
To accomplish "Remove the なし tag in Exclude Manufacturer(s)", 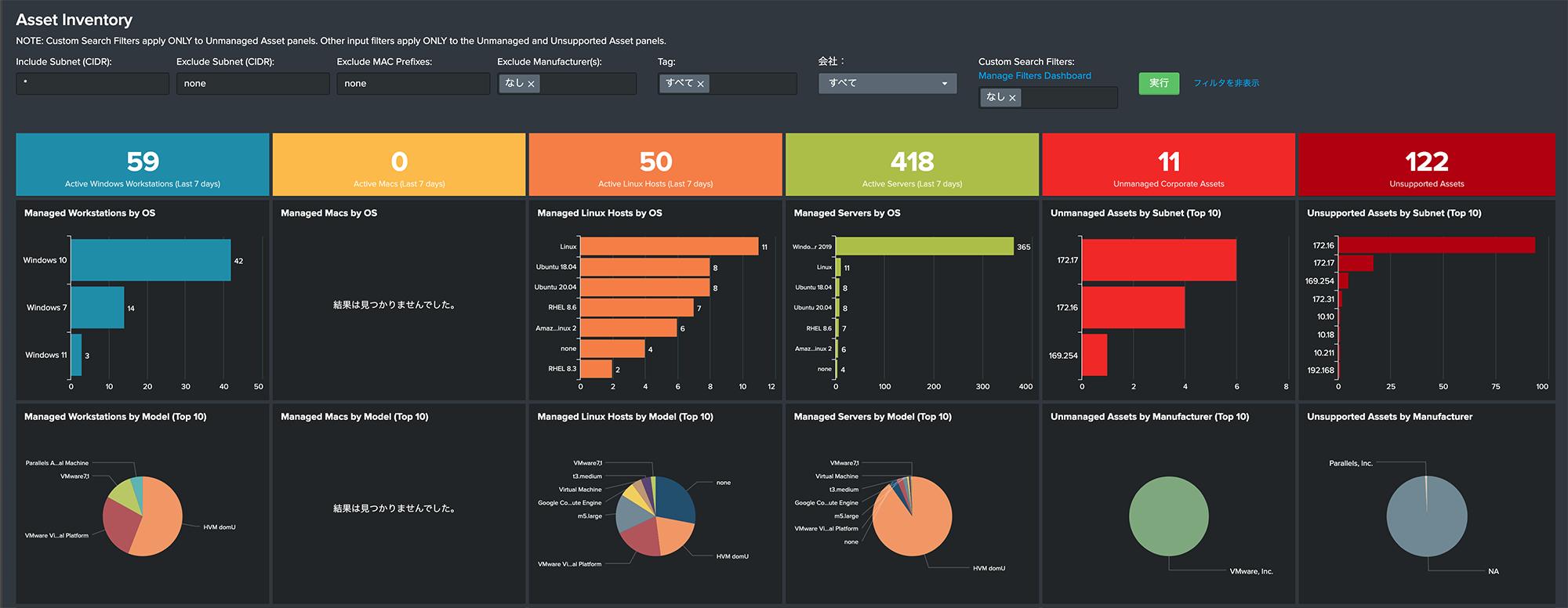I will pyautogui.click(x=531, y=84).
